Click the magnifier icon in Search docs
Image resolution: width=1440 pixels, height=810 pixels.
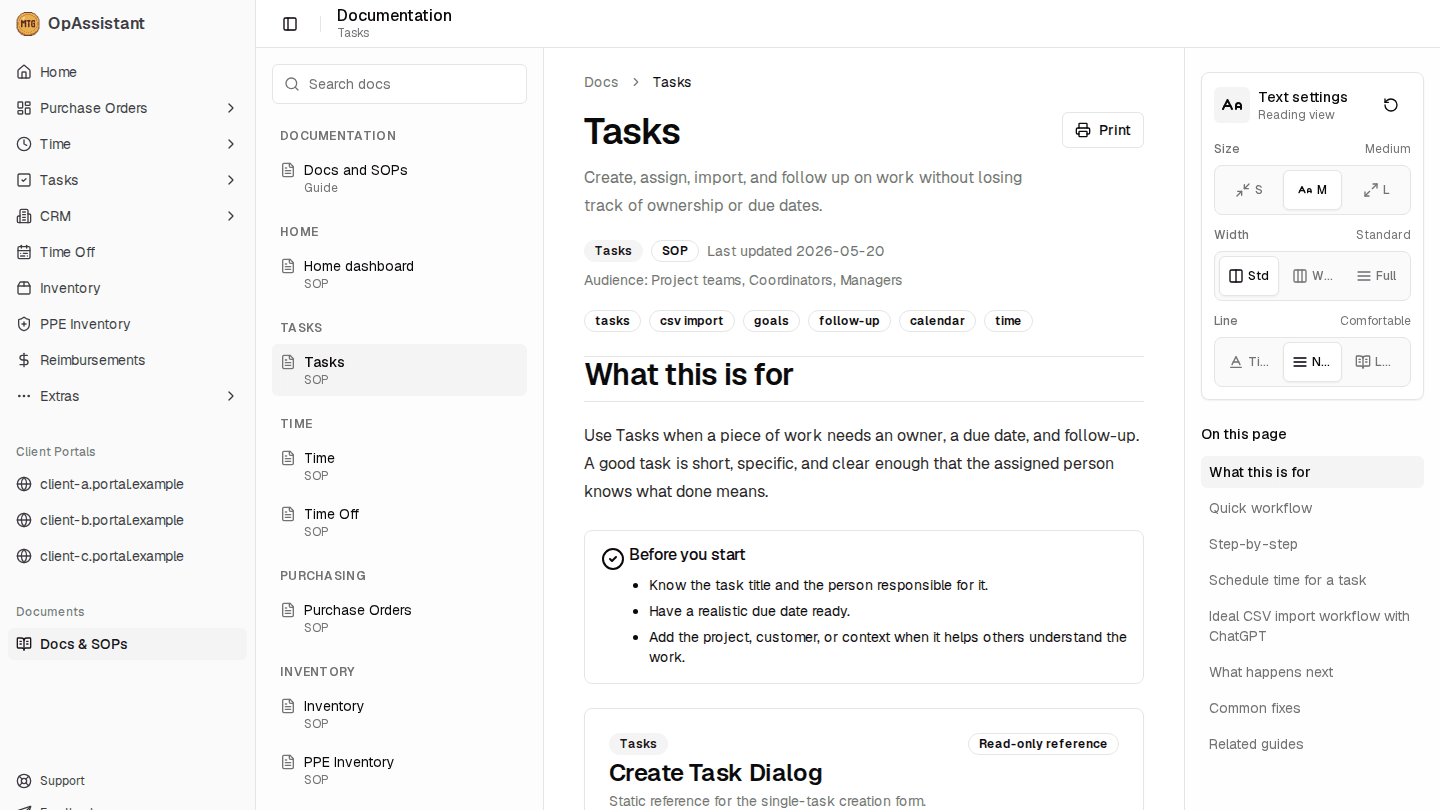(292, 84)
